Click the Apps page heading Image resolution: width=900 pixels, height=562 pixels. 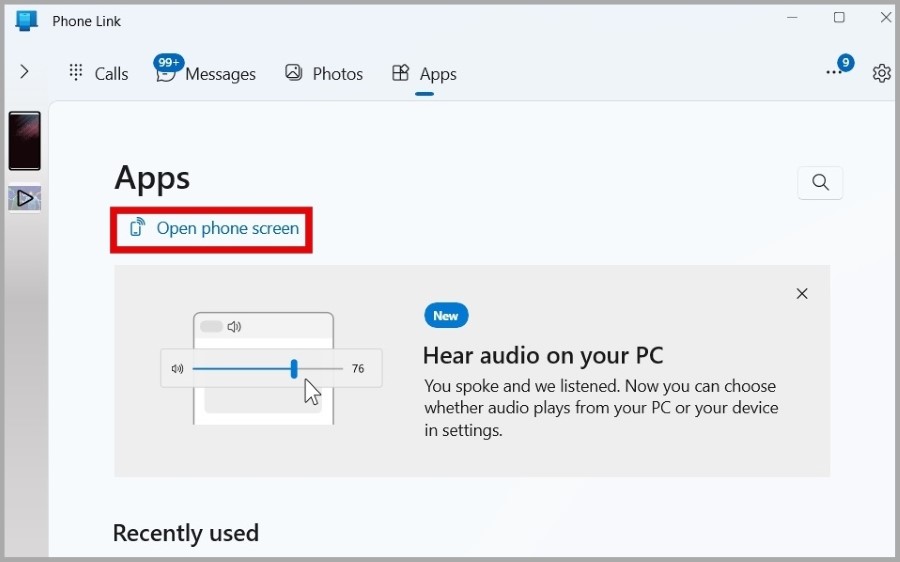coord(152,178)
